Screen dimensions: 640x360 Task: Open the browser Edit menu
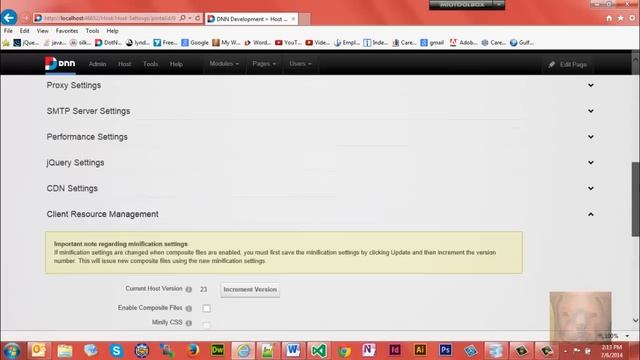tap(24, 31)
